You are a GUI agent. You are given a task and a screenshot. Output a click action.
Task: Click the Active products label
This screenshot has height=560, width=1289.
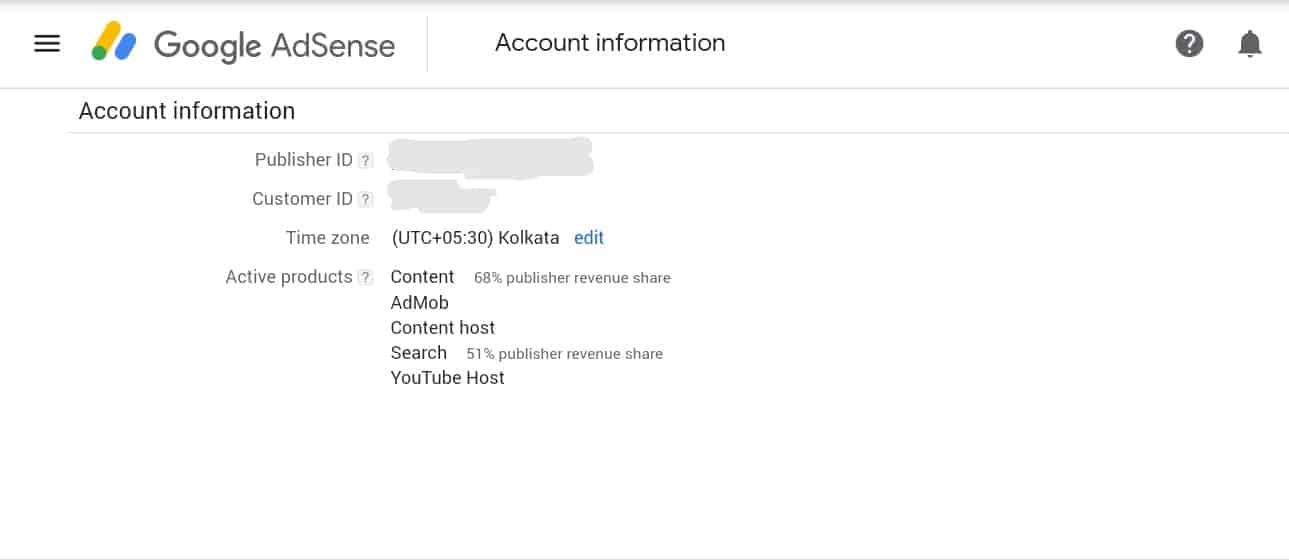pyautogui.click(x=289, y=277)
